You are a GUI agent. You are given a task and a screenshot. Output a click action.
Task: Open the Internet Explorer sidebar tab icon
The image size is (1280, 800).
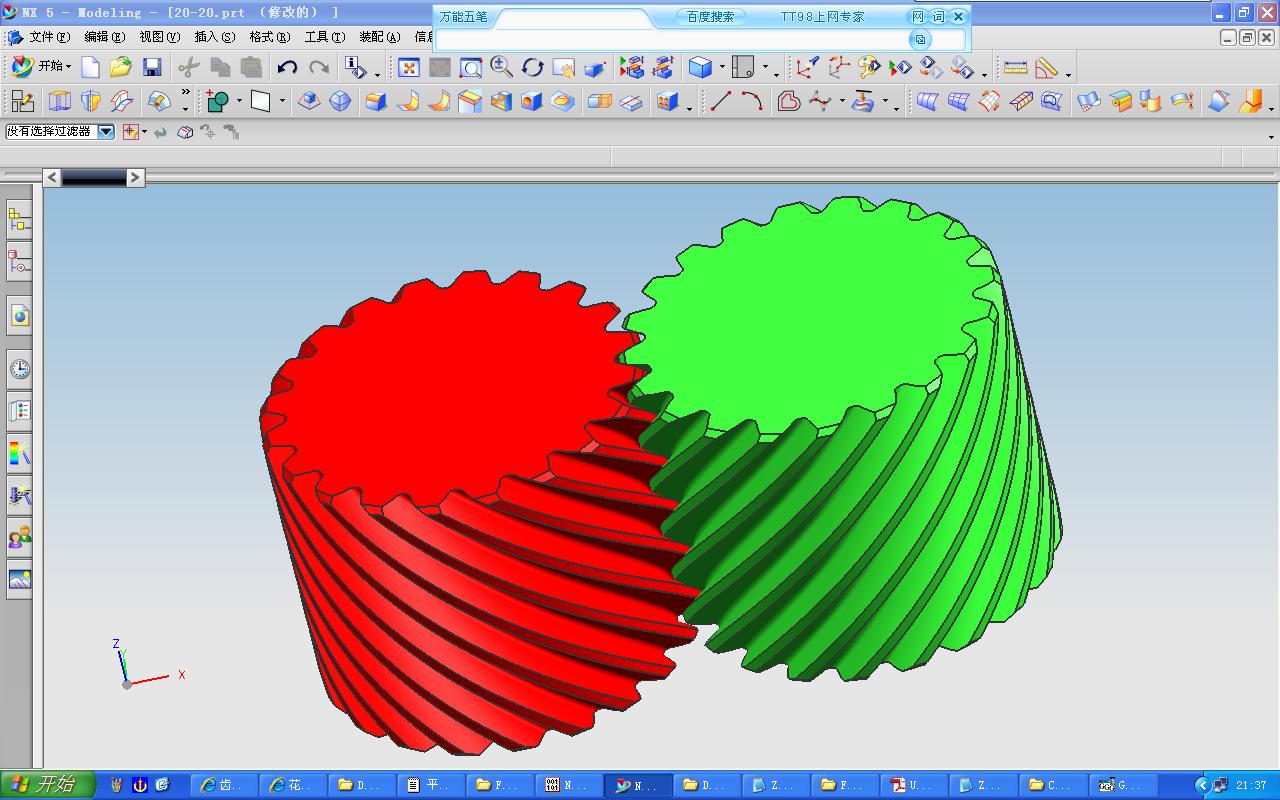click(19, 316)
